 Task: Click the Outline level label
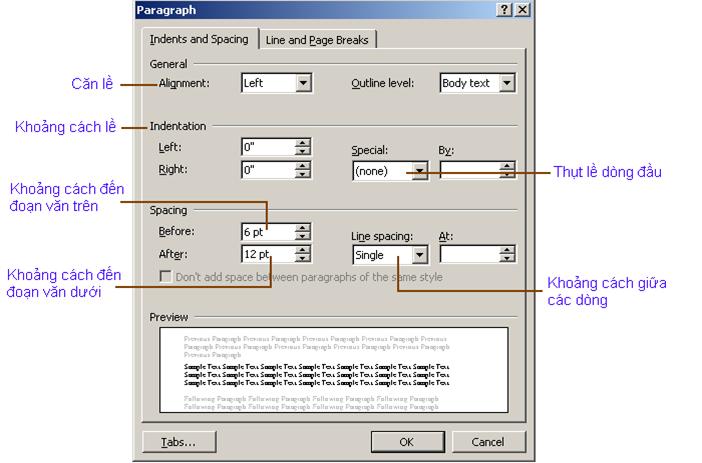coord(382,83)
